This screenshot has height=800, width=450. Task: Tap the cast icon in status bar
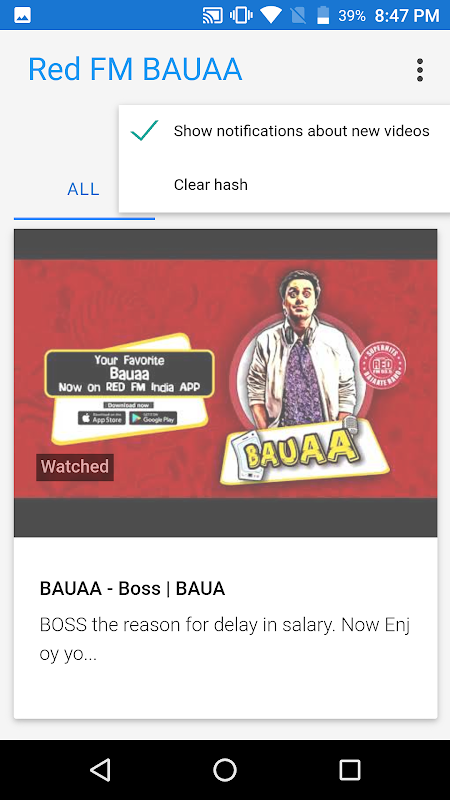coord(212,15)
